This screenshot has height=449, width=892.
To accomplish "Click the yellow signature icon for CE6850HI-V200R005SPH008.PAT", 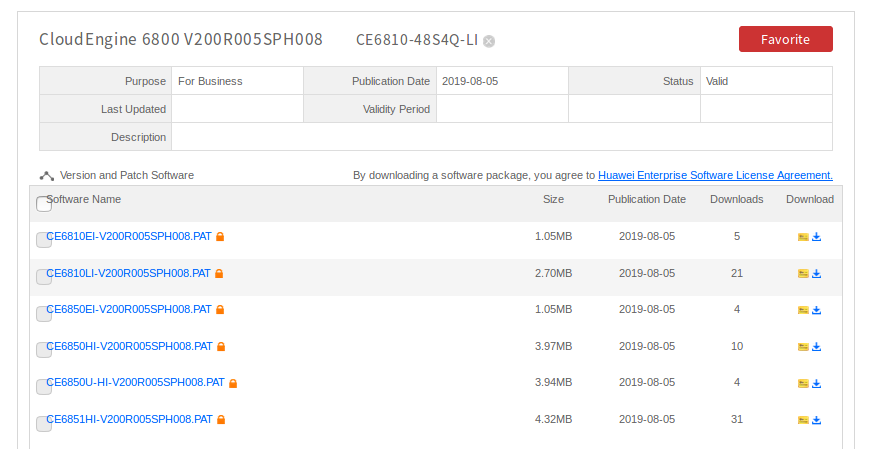I will (802, 347).
